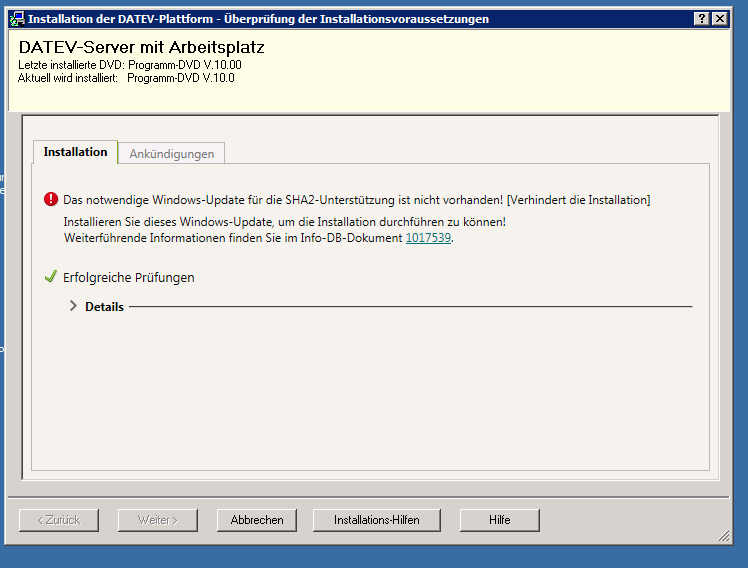This screenshot has height=568, width=748.
Task: Click the DATEV installer icon in title bar
Action: pos(17,19)
